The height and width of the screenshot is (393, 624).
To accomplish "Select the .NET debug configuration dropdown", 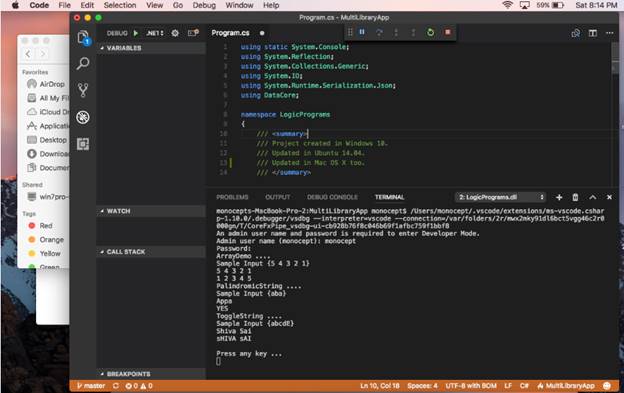I will [x=155, y=33].
